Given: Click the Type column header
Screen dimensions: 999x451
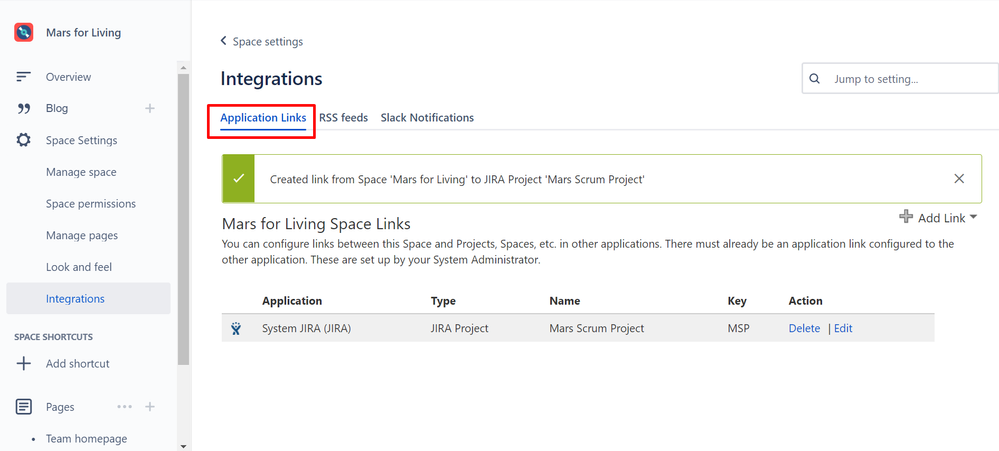Looking at the screenshot, I should 443,301.
